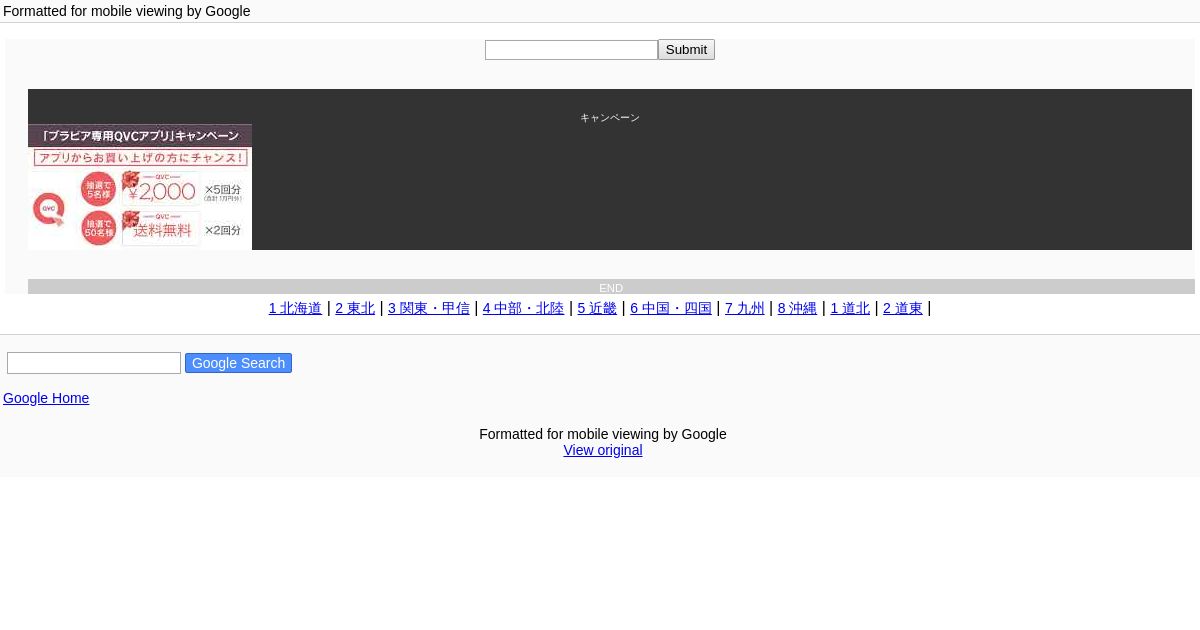Open the 8 沖縄 region link
The height and width of the screenshot is (630, 1200).
point(797,308)
